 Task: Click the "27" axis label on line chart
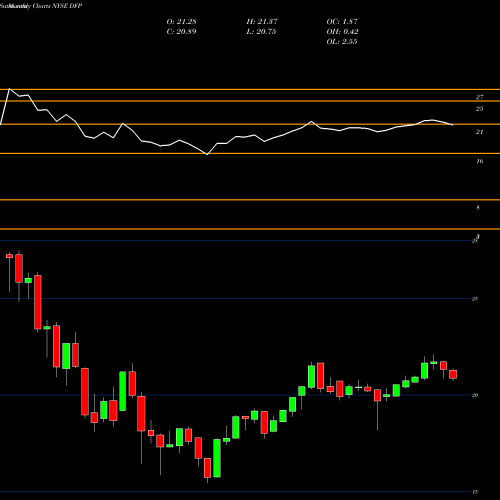pyautogui.click(x=479, y=97)
